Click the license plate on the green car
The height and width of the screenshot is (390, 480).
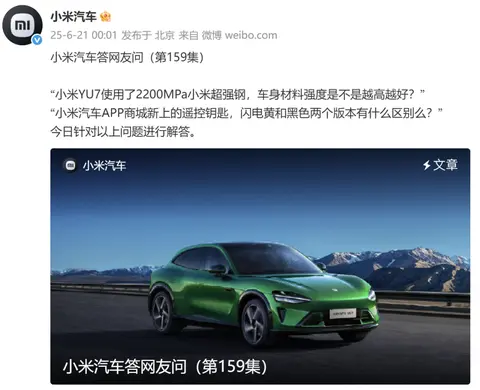pos(343,313)
